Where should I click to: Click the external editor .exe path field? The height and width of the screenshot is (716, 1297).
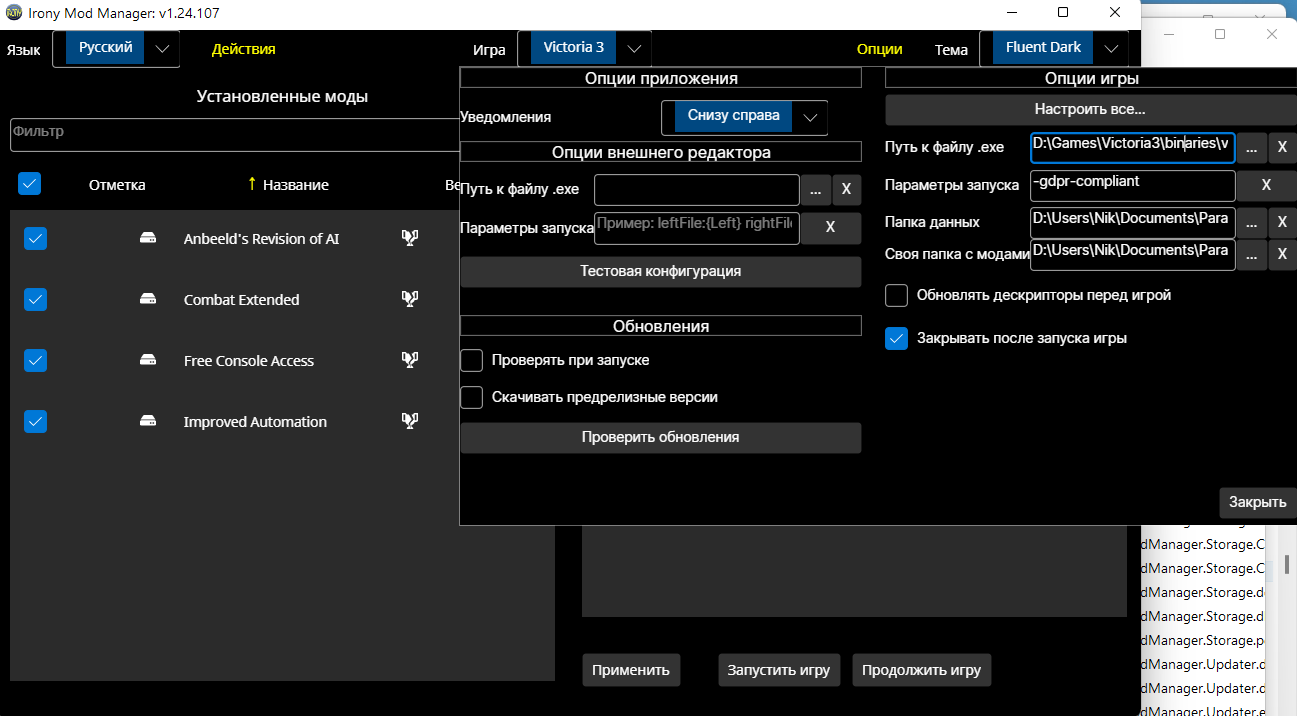click(697, 190)
